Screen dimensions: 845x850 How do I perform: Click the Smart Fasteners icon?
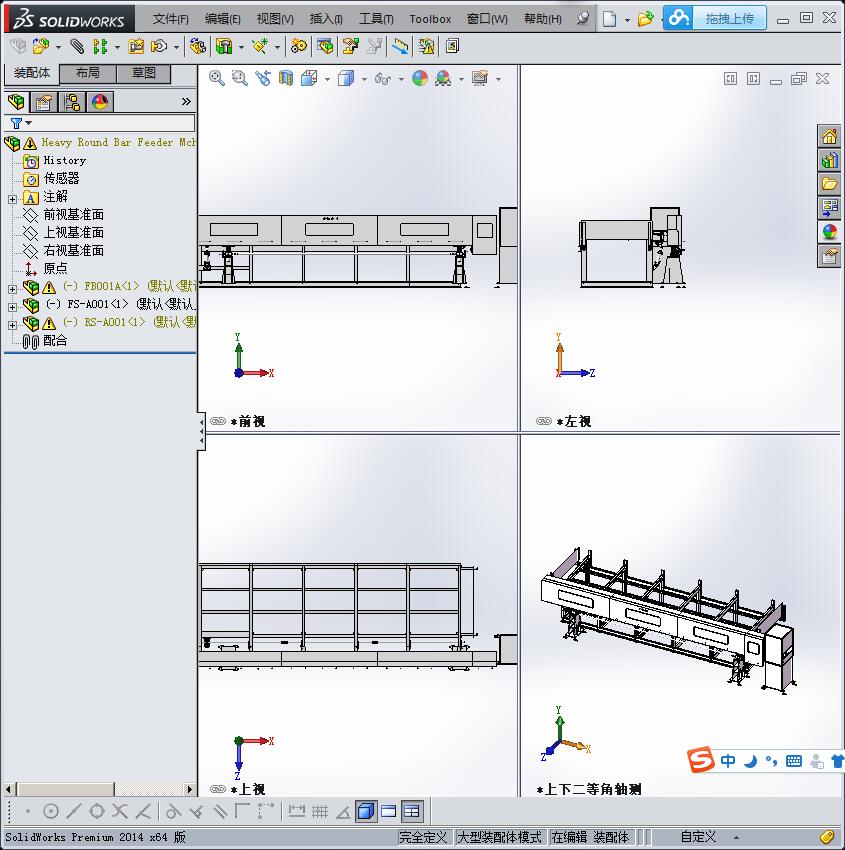click(136, 47)
